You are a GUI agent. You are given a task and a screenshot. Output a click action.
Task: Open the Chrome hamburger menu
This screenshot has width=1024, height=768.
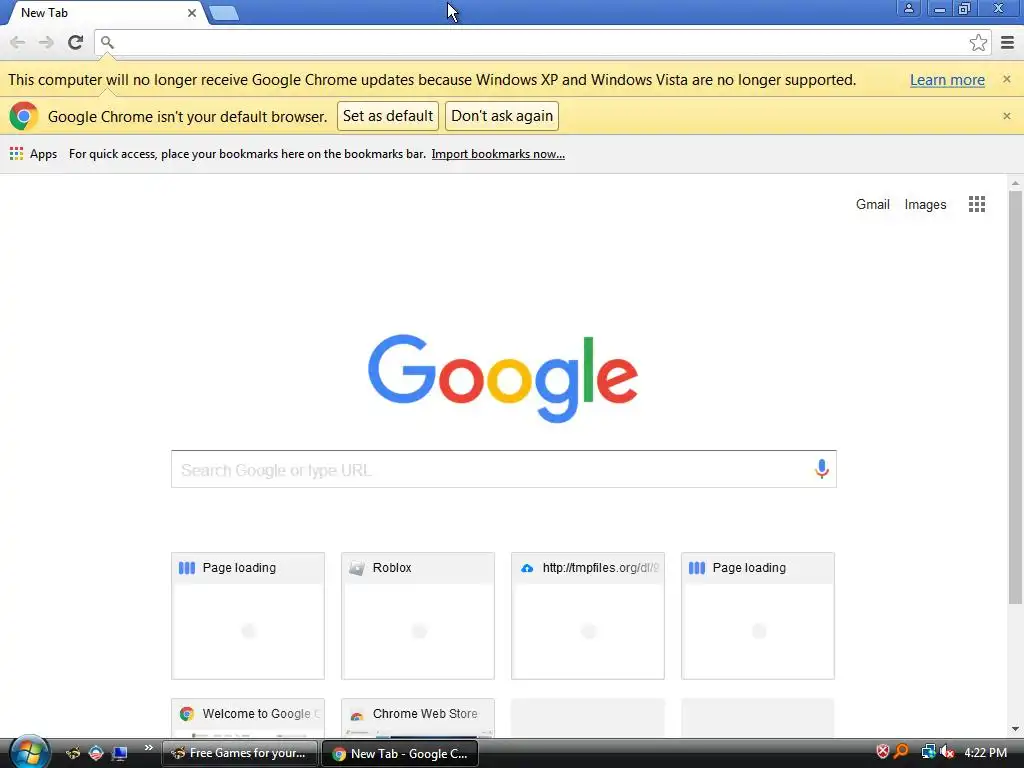[x=1008, y=42]
